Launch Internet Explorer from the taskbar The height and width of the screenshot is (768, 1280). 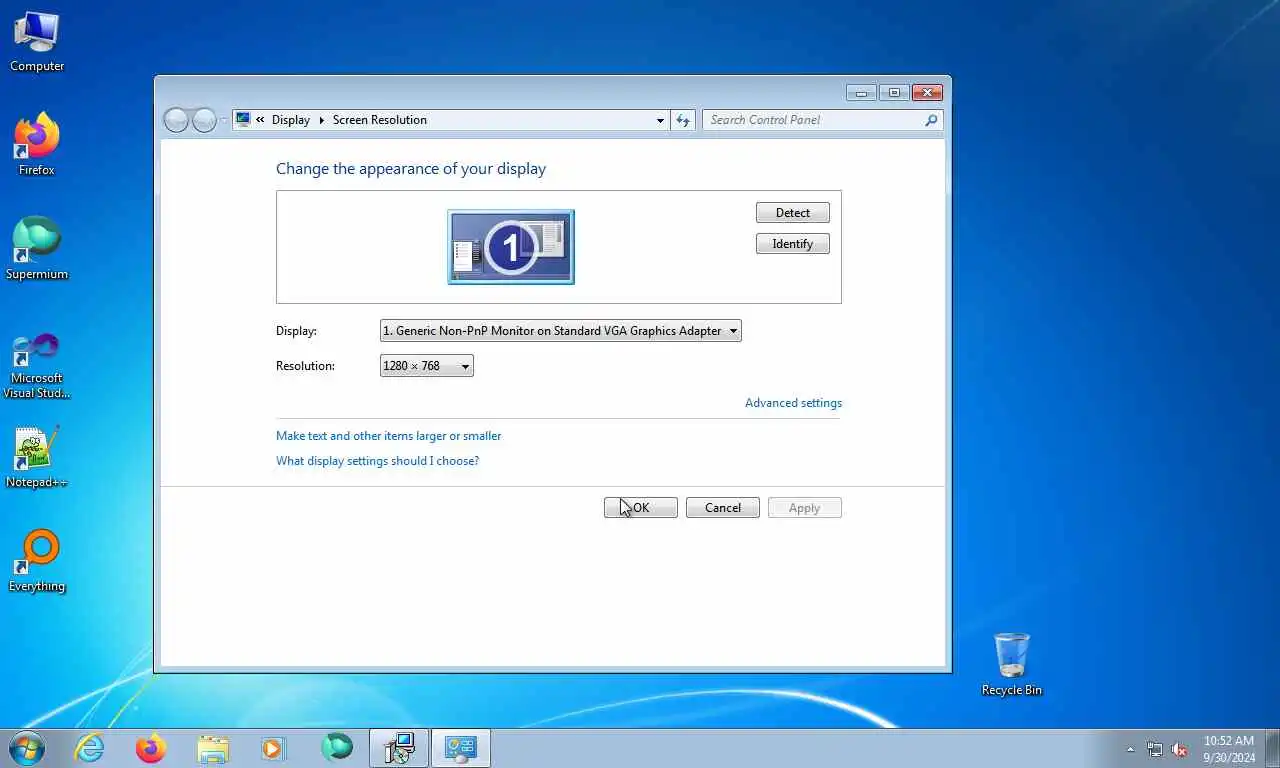[x=90, y=748]
